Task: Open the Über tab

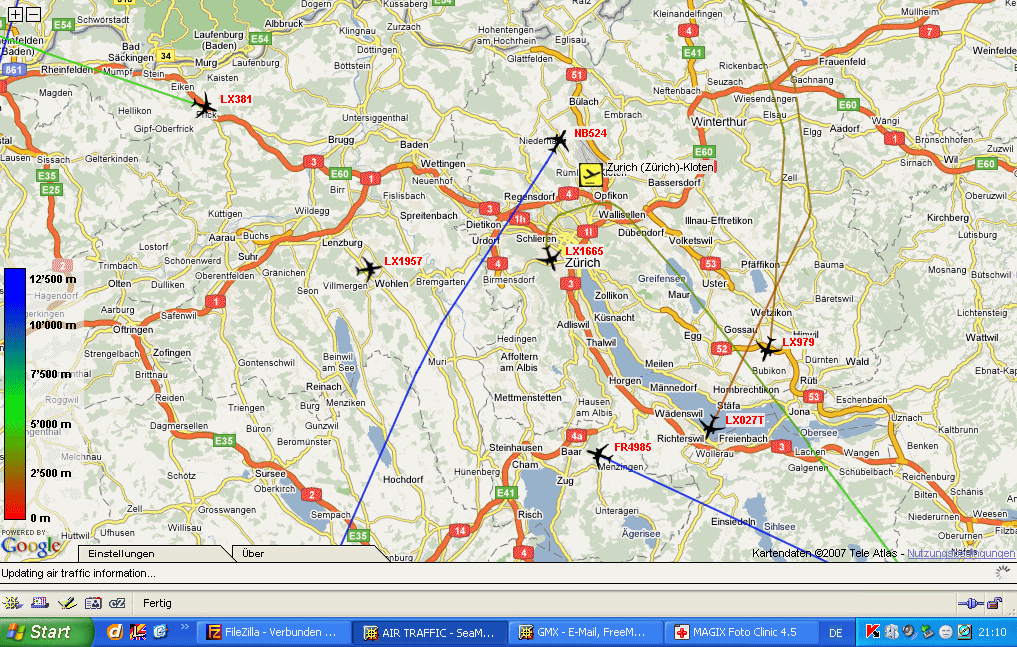Action: [x=254, y=553]
